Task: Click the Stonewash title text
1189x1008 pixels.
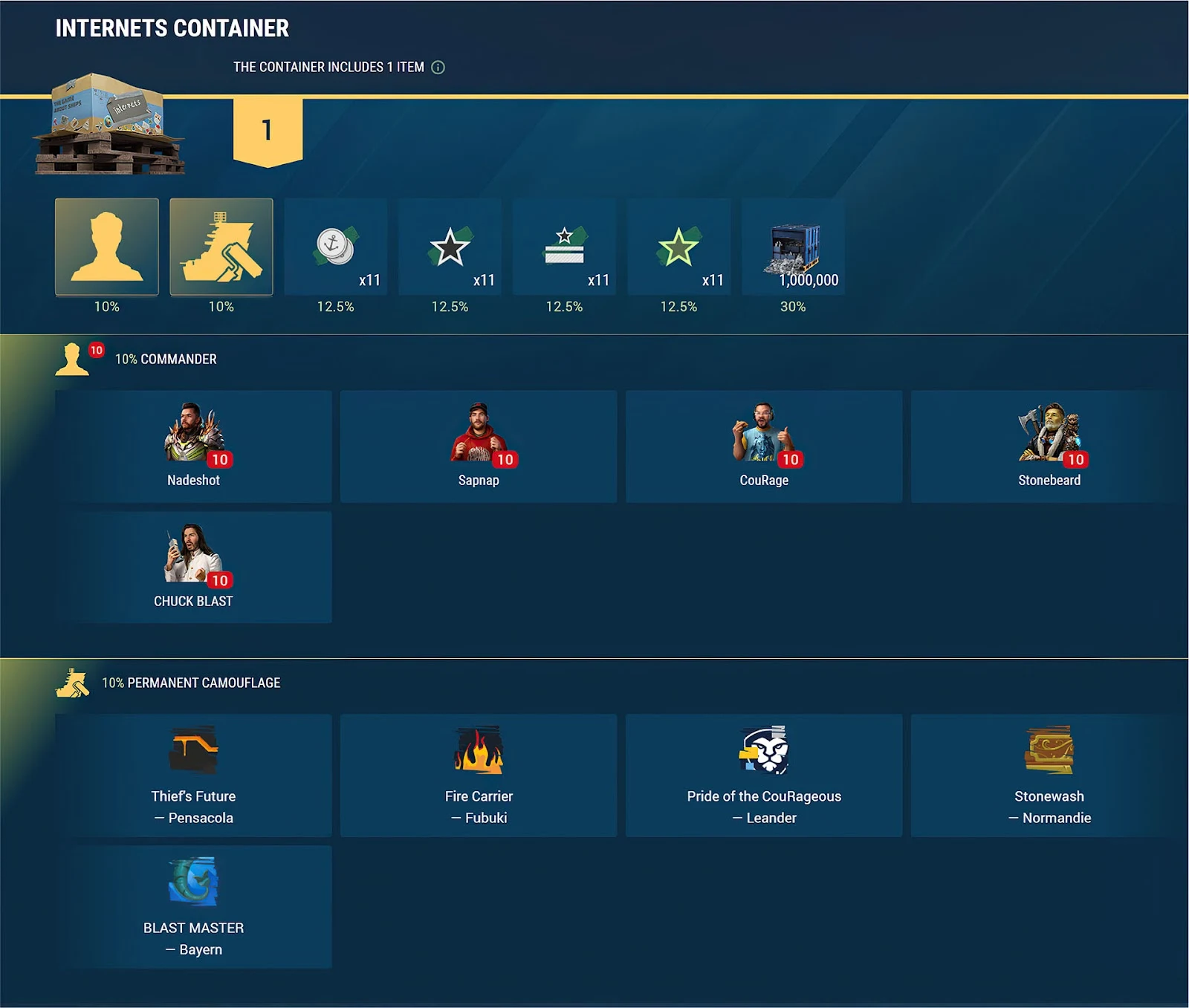Action: (1049, 796)
